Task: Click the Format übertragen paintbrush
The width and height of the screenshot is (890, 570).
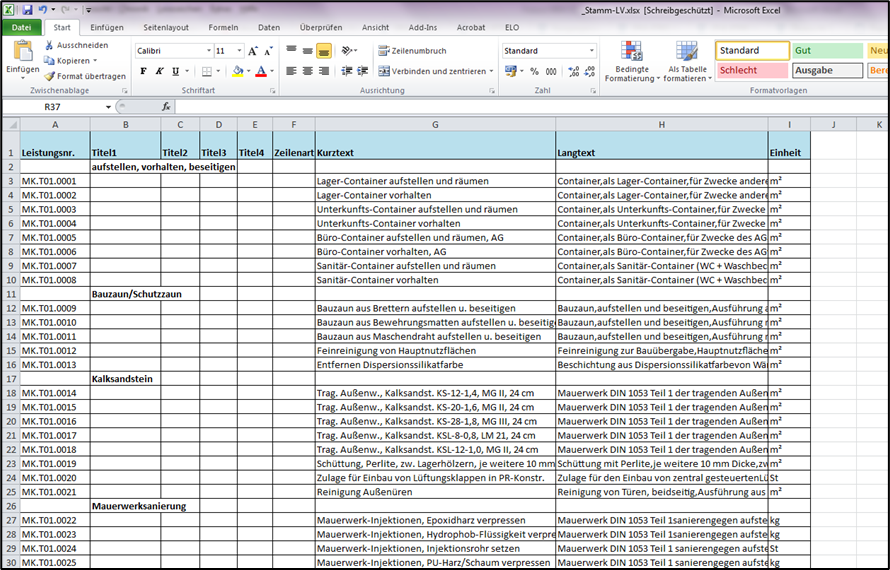Action: [50, 76]
